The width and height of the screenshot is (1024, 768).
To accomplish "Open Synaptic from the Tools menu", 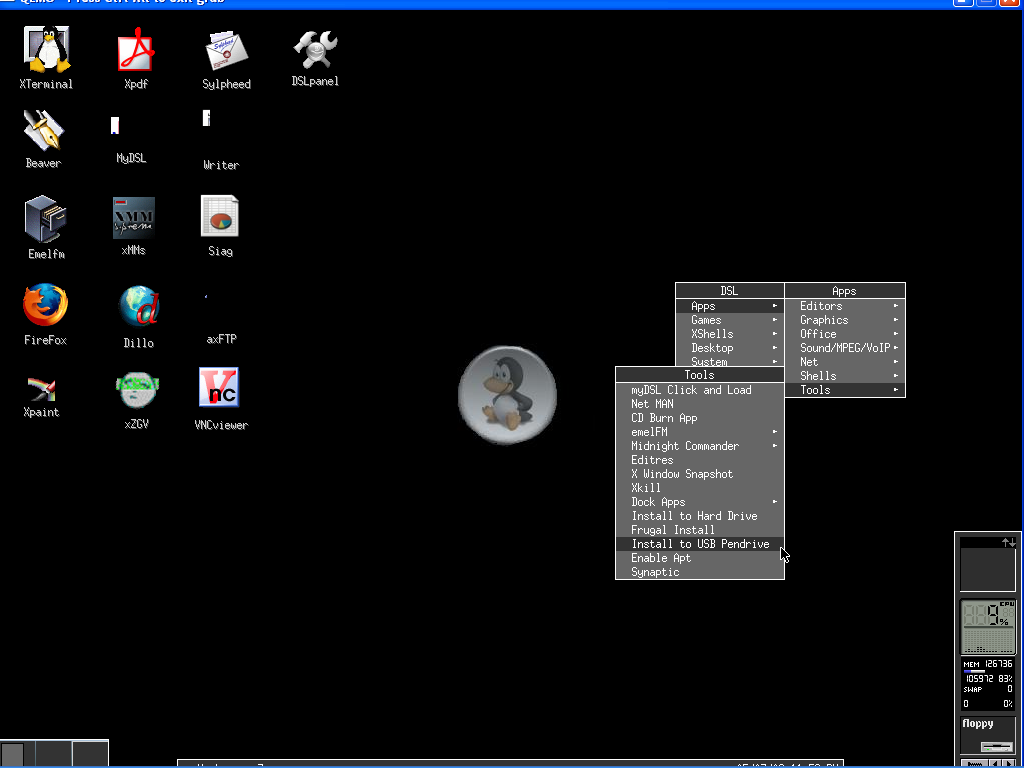I will 656,571.
